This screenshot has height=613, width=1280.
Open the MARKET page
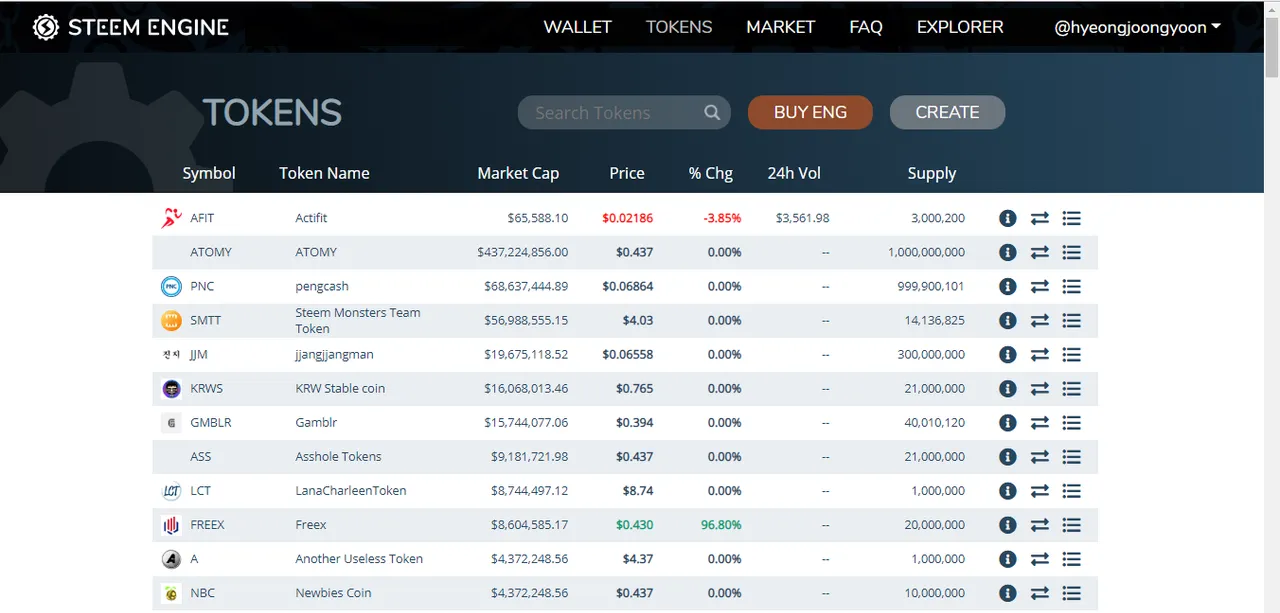point(780,27)
